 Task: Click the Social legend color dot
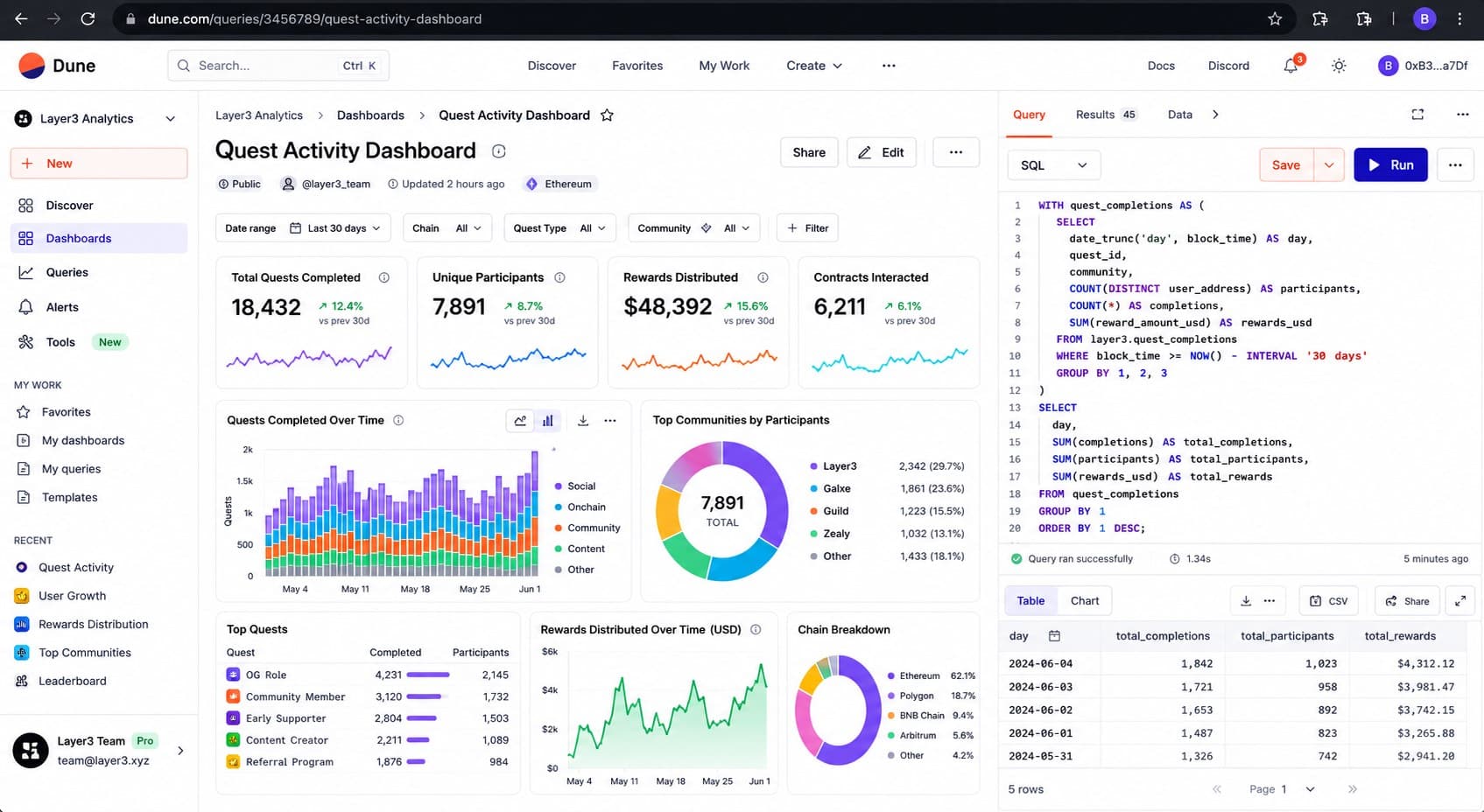559,486
